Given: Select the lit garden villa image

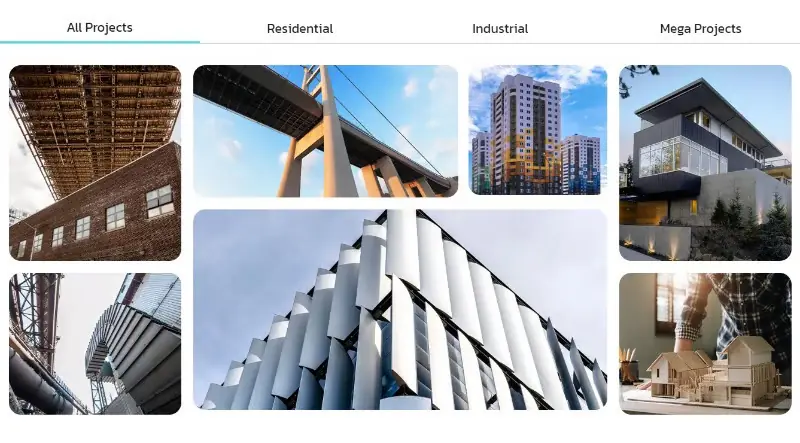Looking at the screenshot, I should pos(705,163).
